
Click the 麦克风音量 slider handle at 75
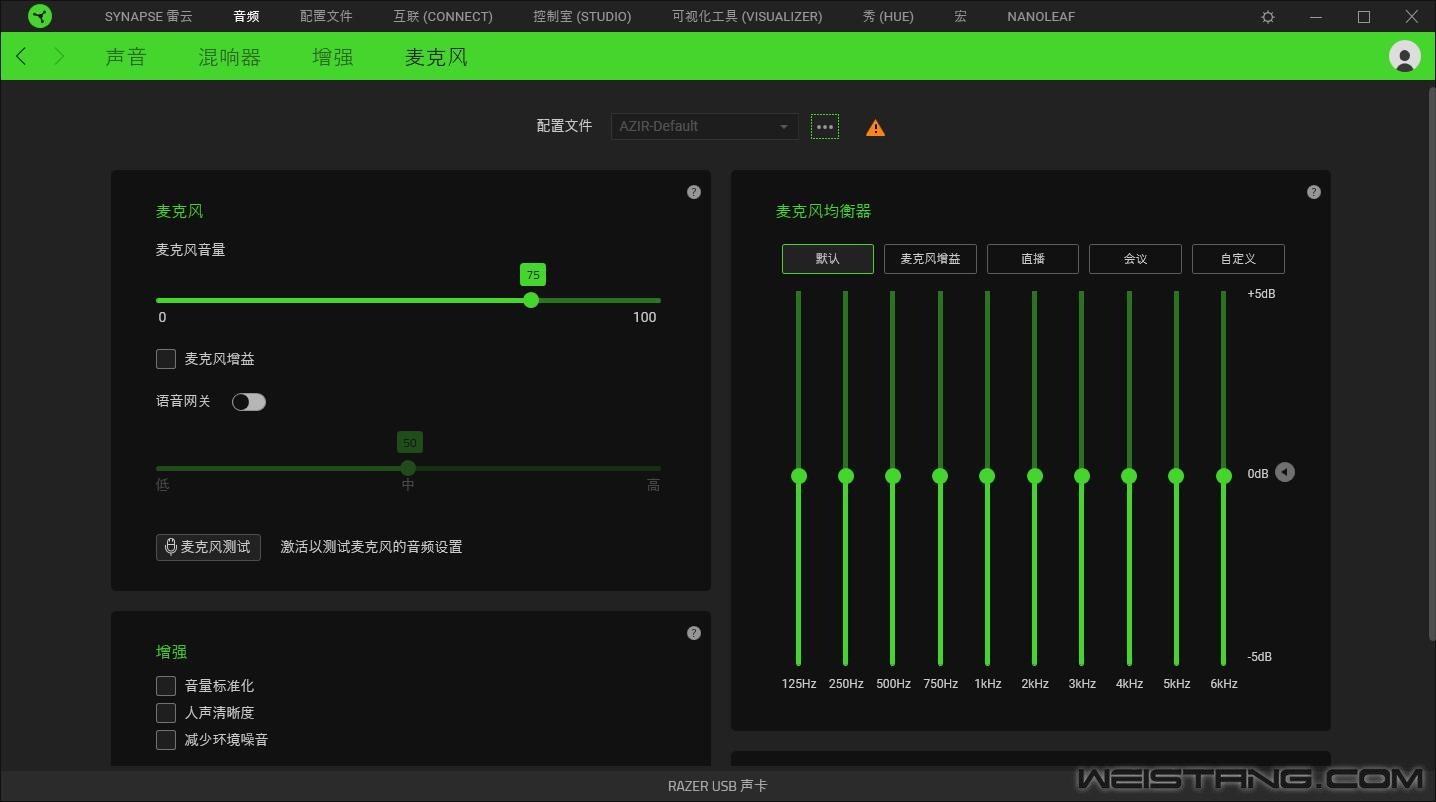(531, 300)
